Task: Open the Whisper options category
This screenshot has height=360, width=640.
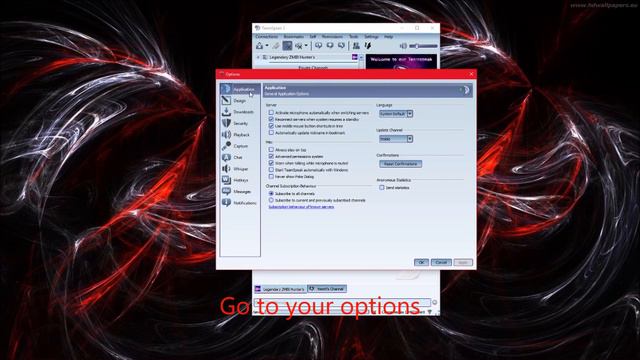Action: (x=240, y=169)
